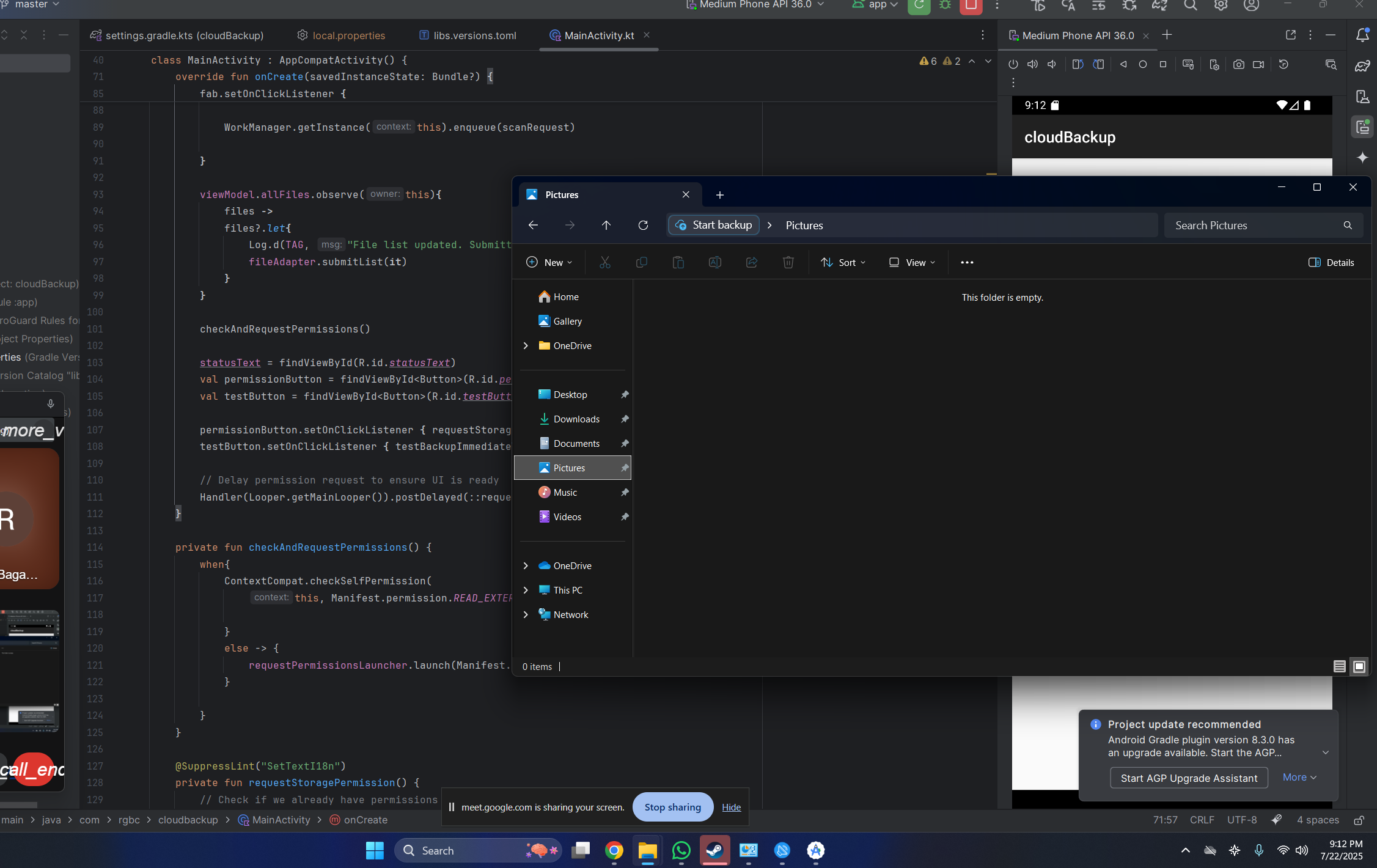Open the Gradle elephant tool window
1377x868 pixels.
[x=1362, y=66]
